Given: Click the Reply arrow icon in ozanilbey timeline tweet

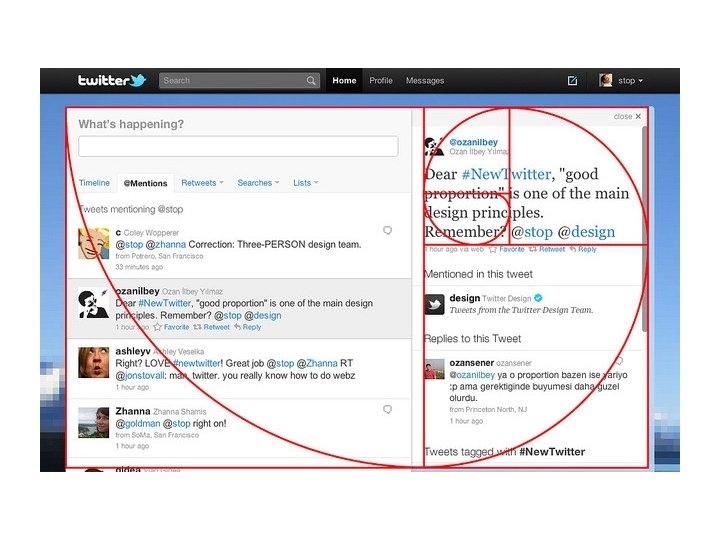Looking at the screenshot, I should tap(237, 327).
